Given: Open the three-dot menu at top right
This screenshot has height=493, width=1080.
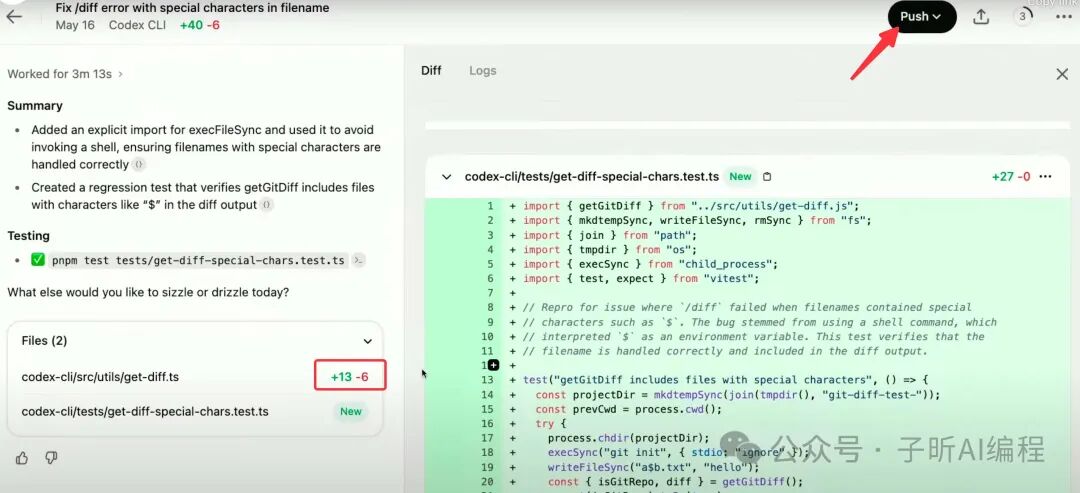Looking at the screenshot, I should tap(1063, 17).
